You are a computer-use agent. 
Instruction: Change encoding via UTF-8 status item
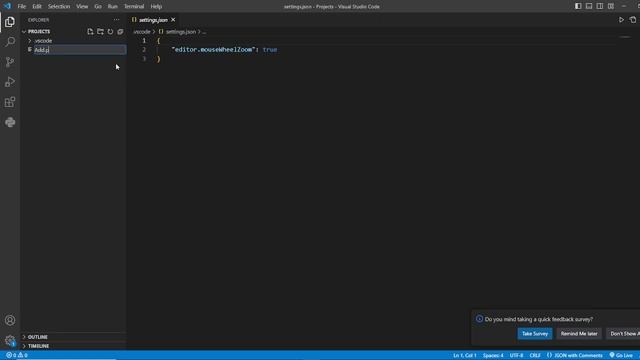[x=516, y=355]
